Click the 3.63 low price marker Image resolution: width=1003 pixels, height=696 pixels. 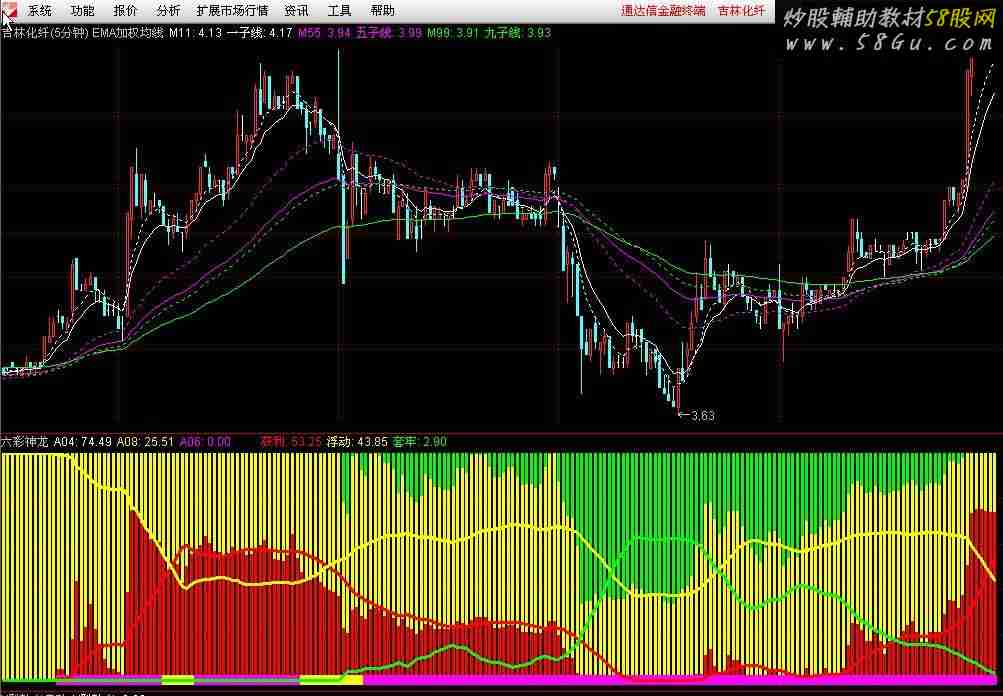tap(701, 415)
